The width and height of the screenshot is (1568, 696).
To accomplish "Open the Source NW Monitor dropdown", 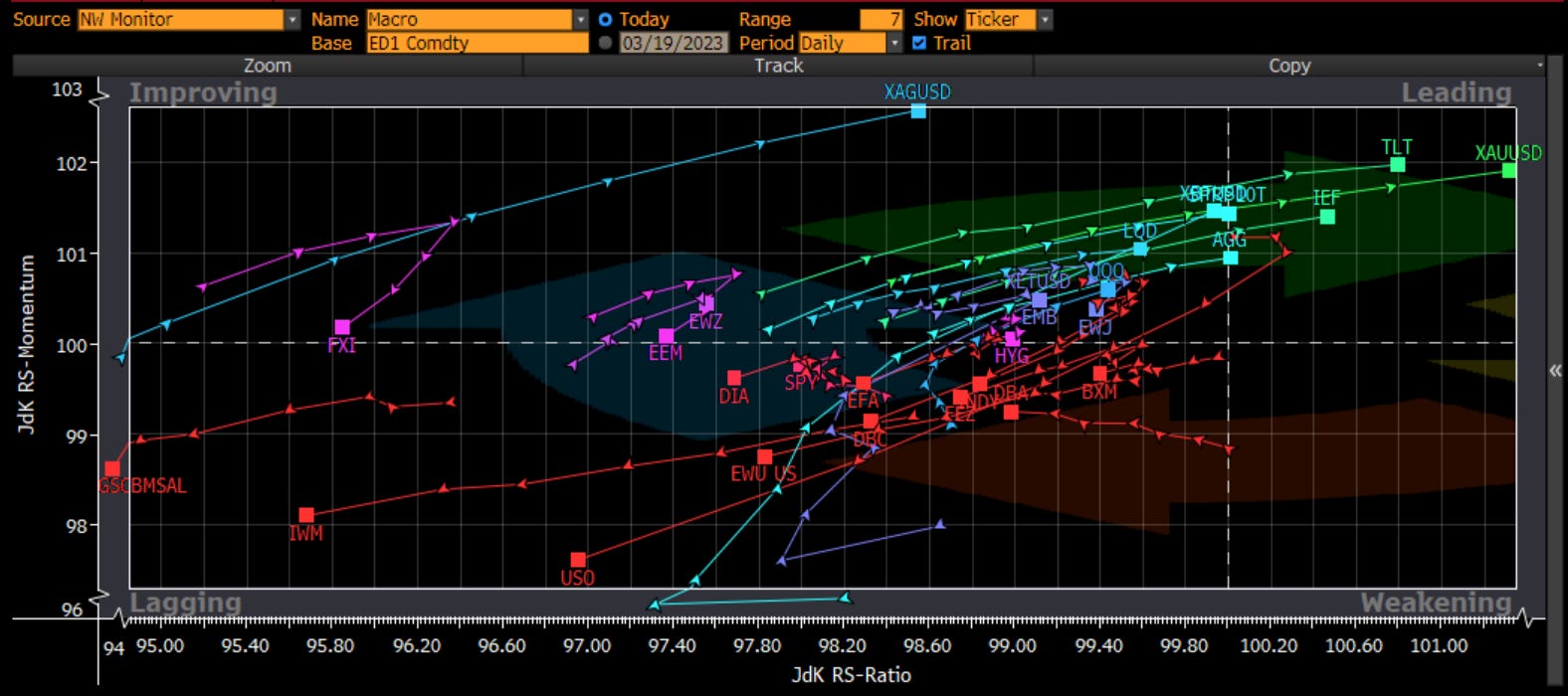I will (x=293, y=19).
